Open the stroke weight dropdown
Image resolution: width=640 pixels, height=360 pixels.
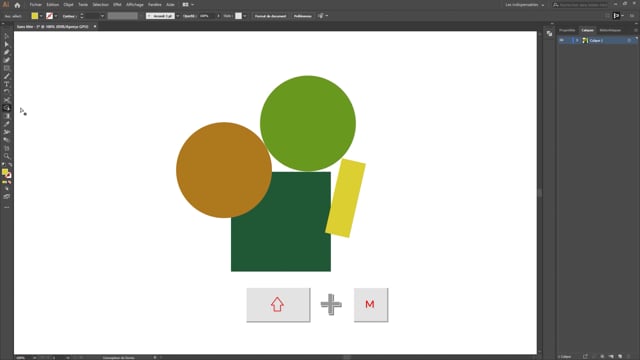(x=102, y=16)
